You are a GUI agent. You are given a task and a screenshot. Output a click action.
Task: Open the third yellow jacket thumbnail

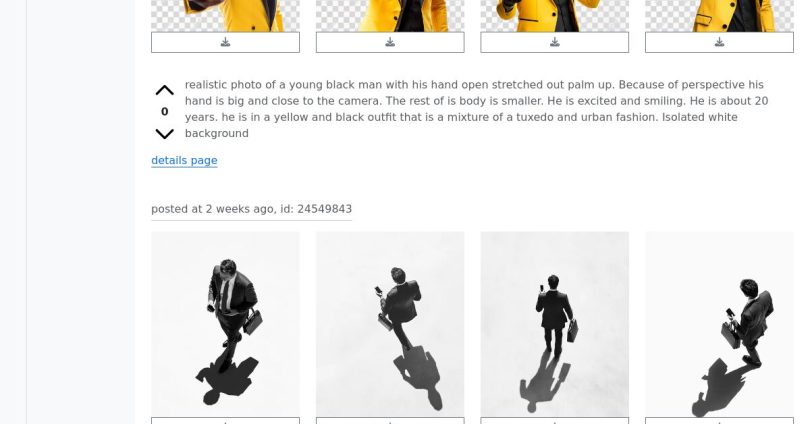tap(555, 15)
